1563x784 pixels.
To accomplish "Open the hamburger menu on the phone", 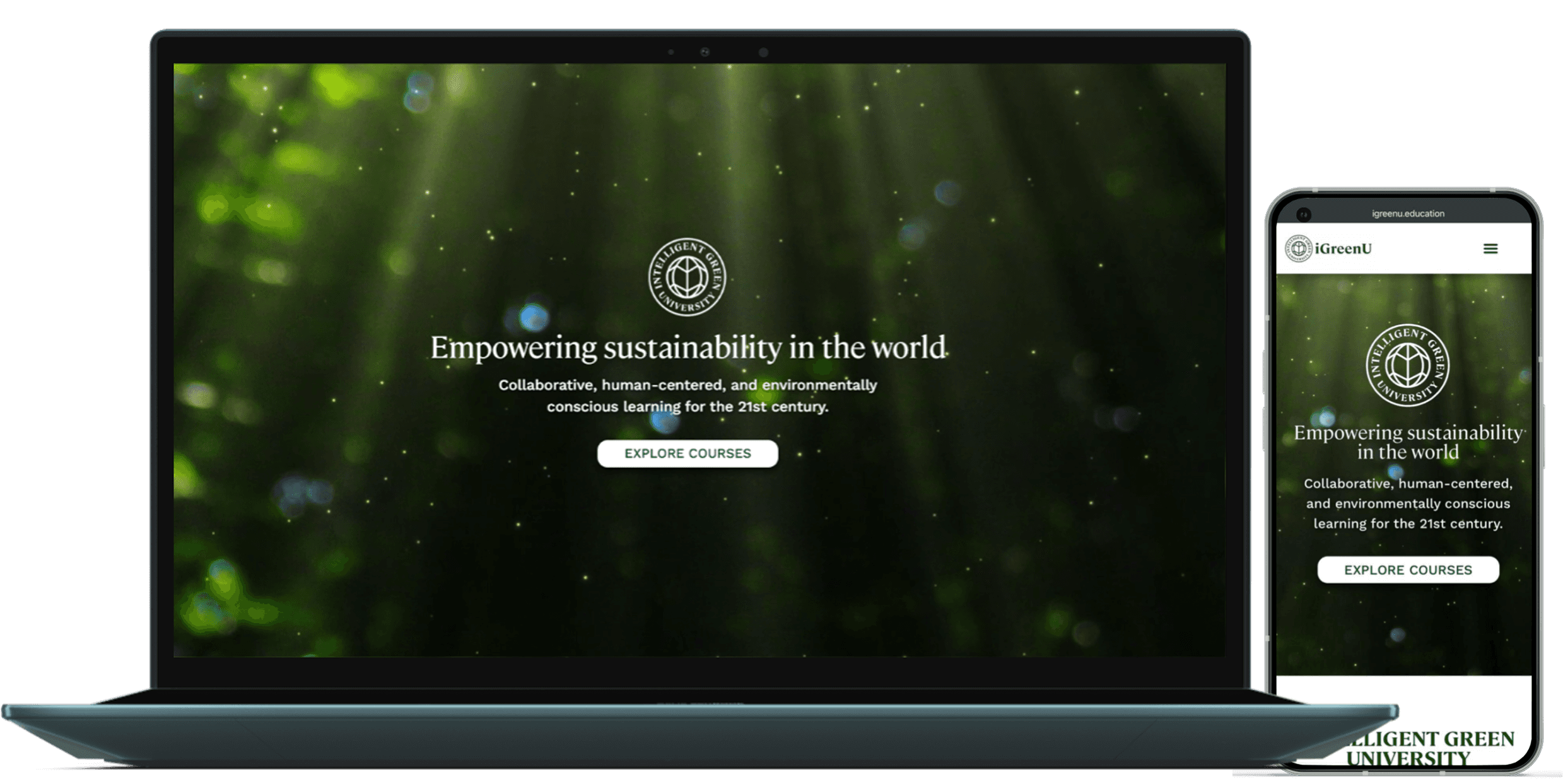I will pyautogui.click(x=1490, y=249).
